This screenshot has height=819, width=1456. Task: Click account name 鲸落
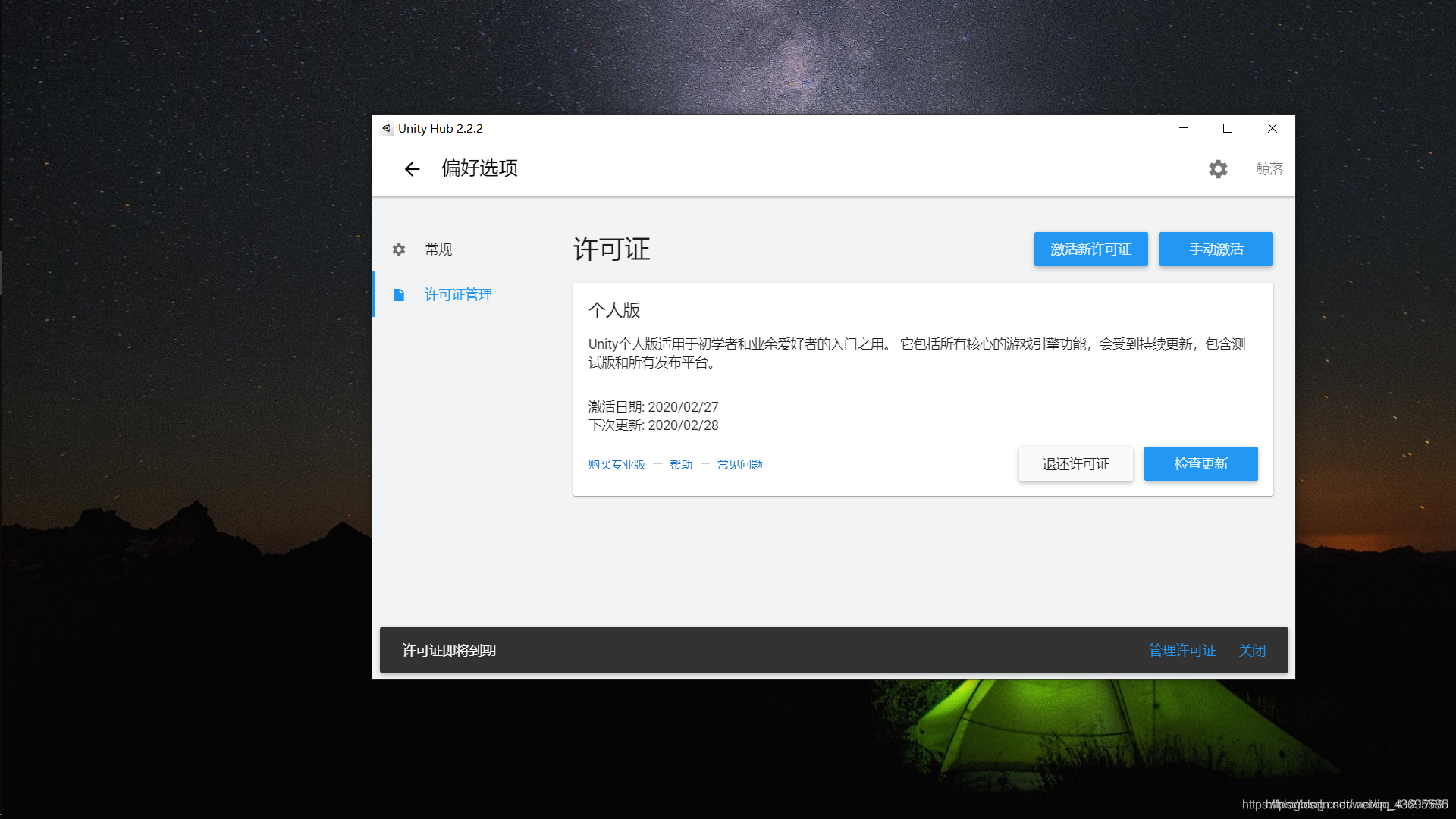click(x=1269, y=169)
